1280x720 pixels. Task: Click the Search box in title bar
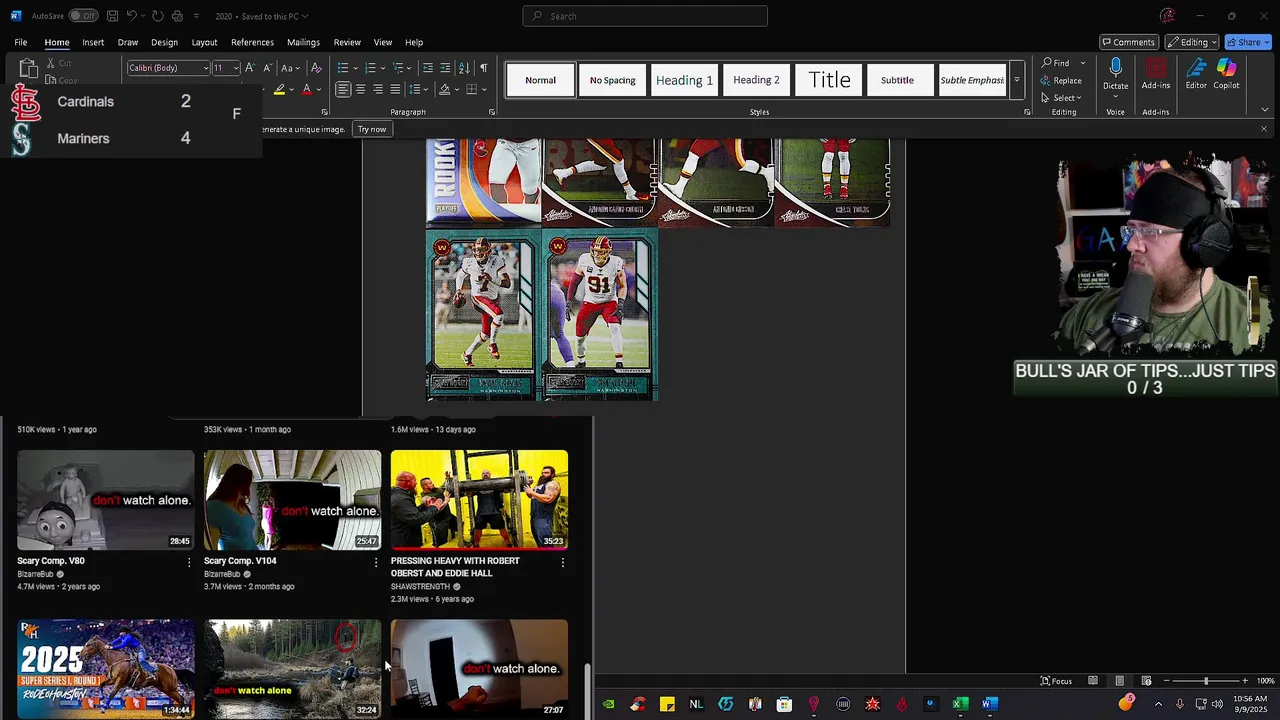click(x=645, y=16)
